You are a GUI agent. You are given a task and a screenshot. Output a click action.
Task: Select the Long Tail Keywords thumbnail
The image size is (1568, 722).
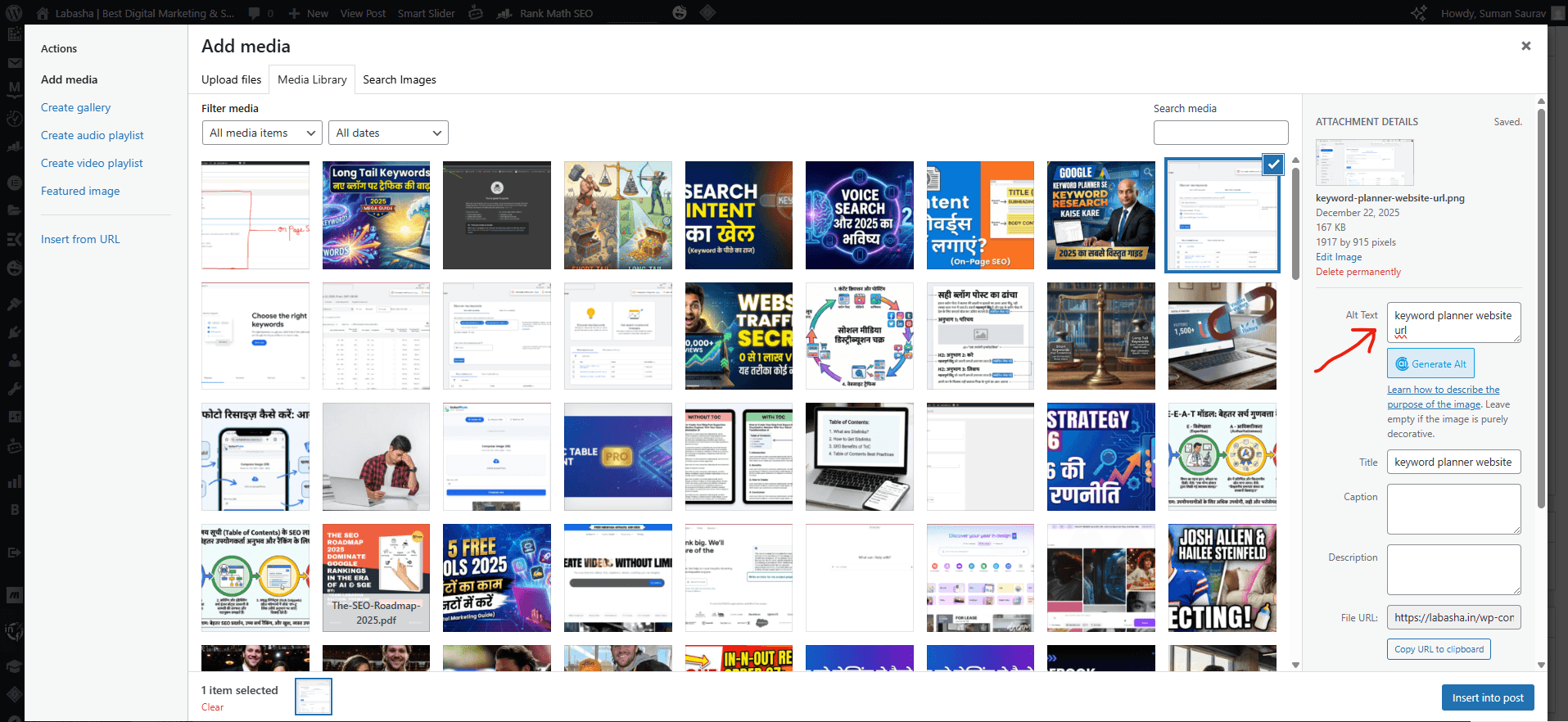[x=376, y=215]
